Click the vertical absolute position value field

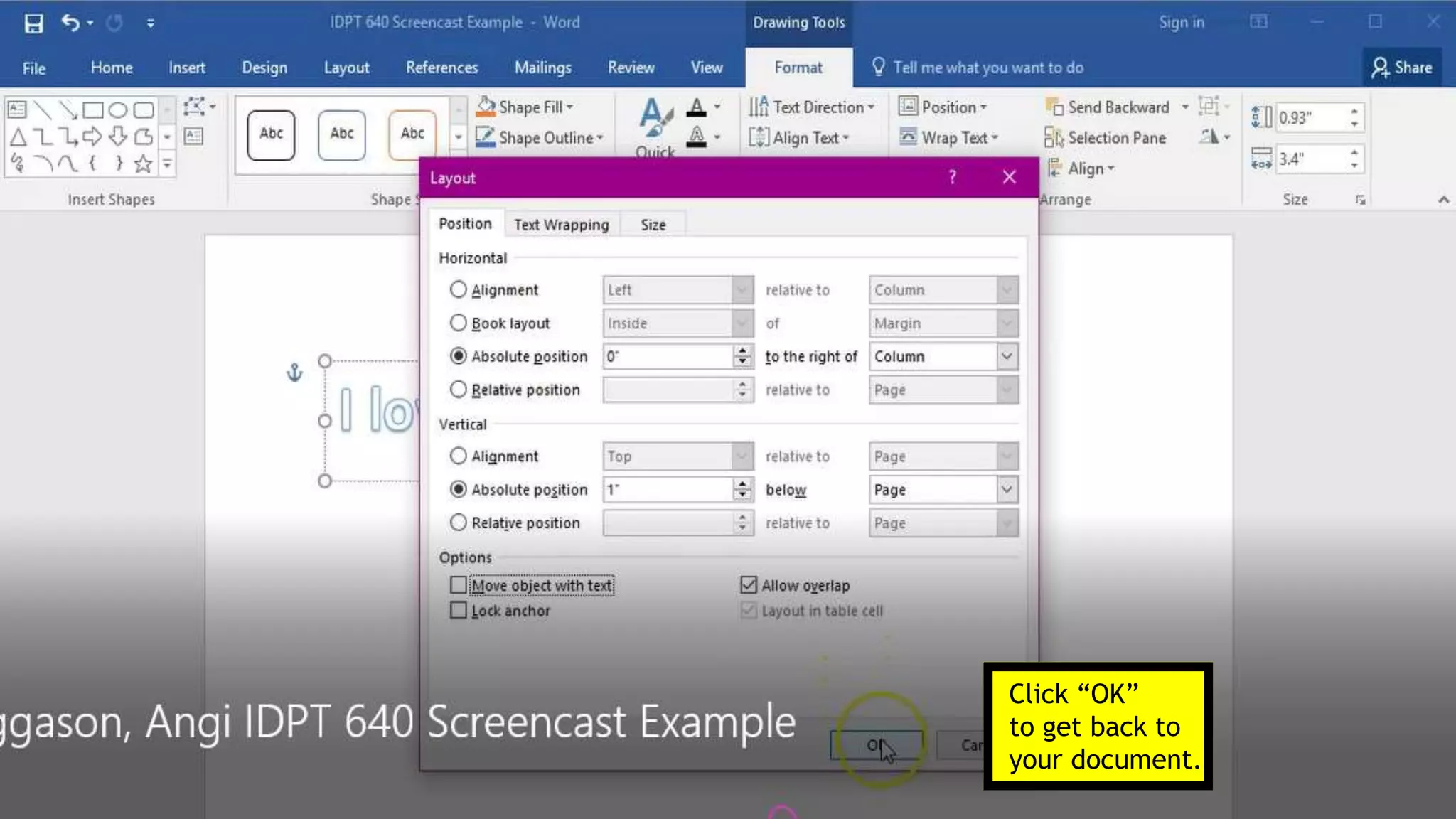pyautogui.click(x=667, y=490)
